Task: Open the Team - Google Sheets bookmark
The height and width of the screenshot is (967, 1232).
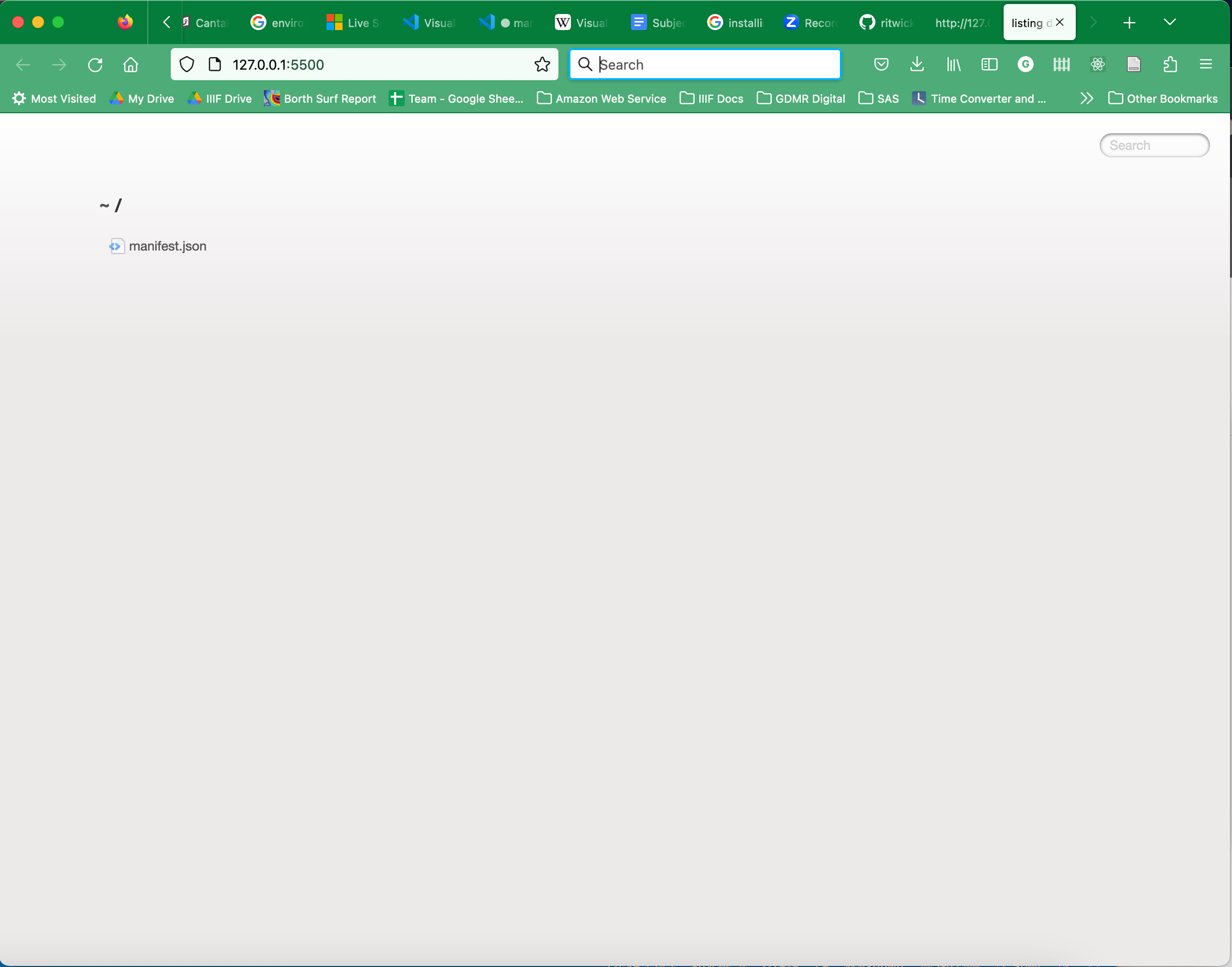Action: [x=456, y=99]
